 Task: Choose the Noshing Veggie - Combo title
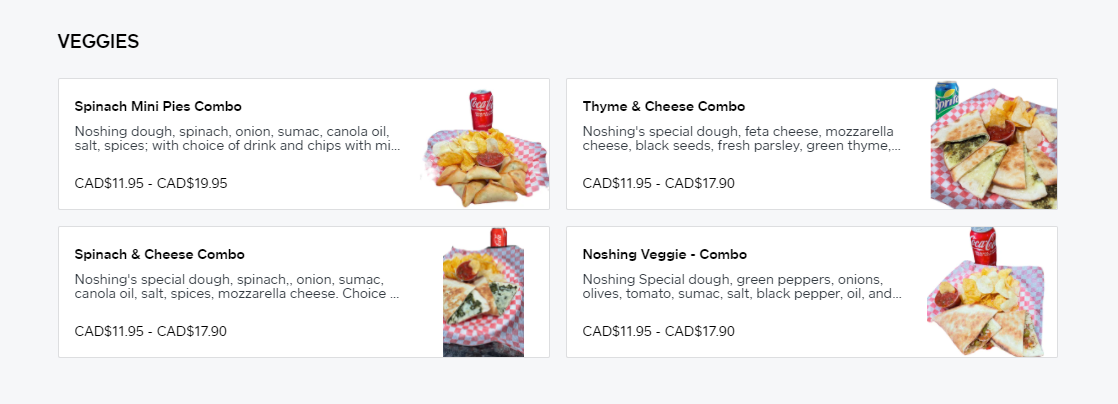pos(664,255)
